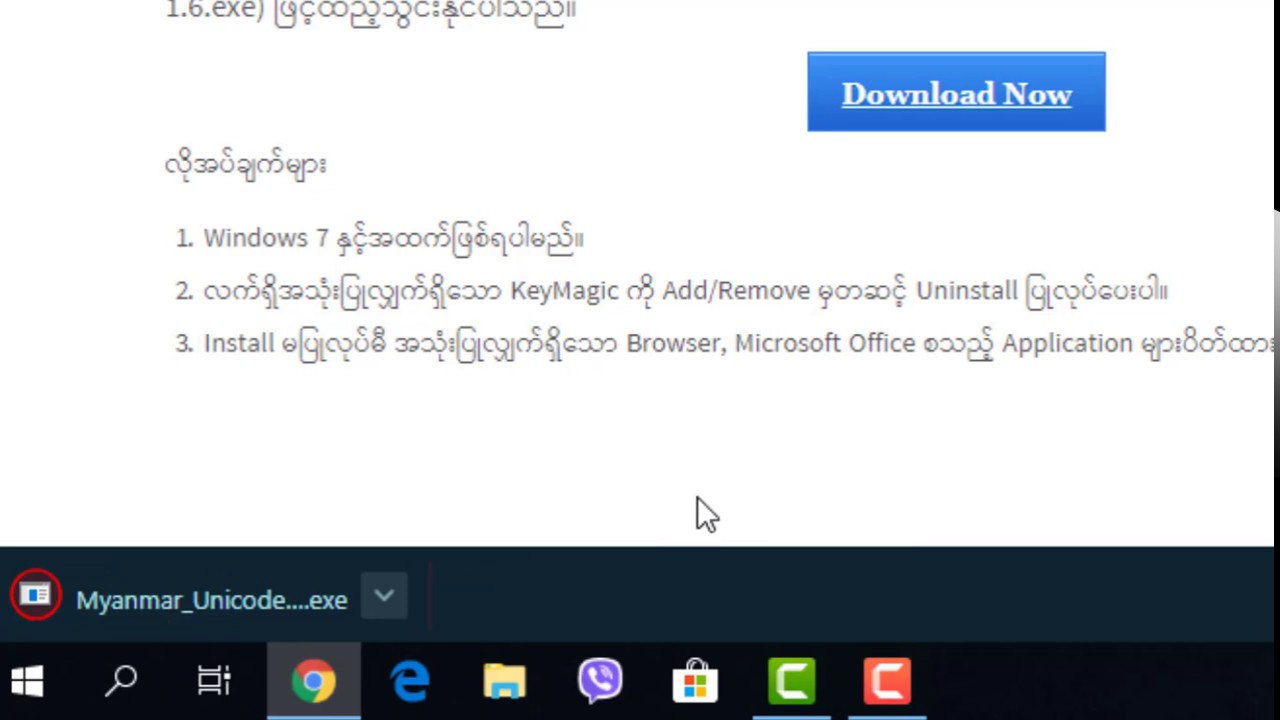Open the Myanmar_Unicode exe download item

click(x=211, y=600)
